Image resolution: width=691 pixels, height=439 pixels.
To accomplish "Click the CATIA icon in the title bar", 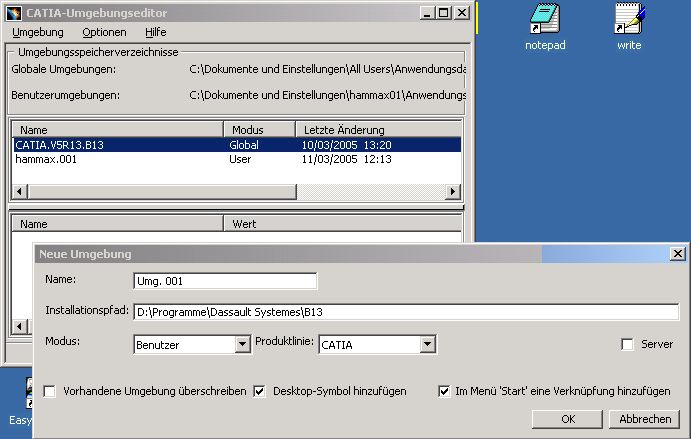I will (x=14, y=13).
